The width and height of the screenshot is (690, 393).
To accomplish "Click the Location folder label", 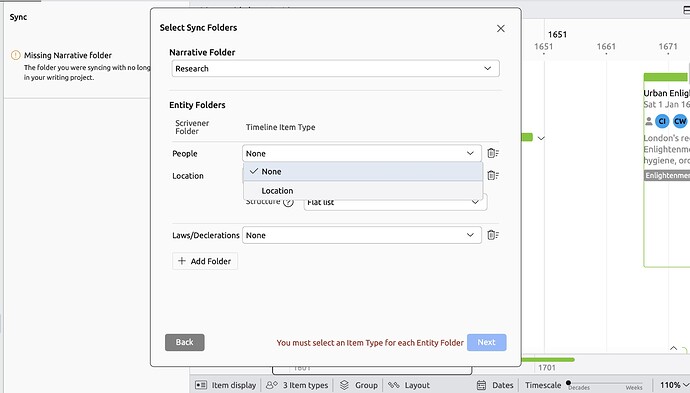I will [188, 176].
